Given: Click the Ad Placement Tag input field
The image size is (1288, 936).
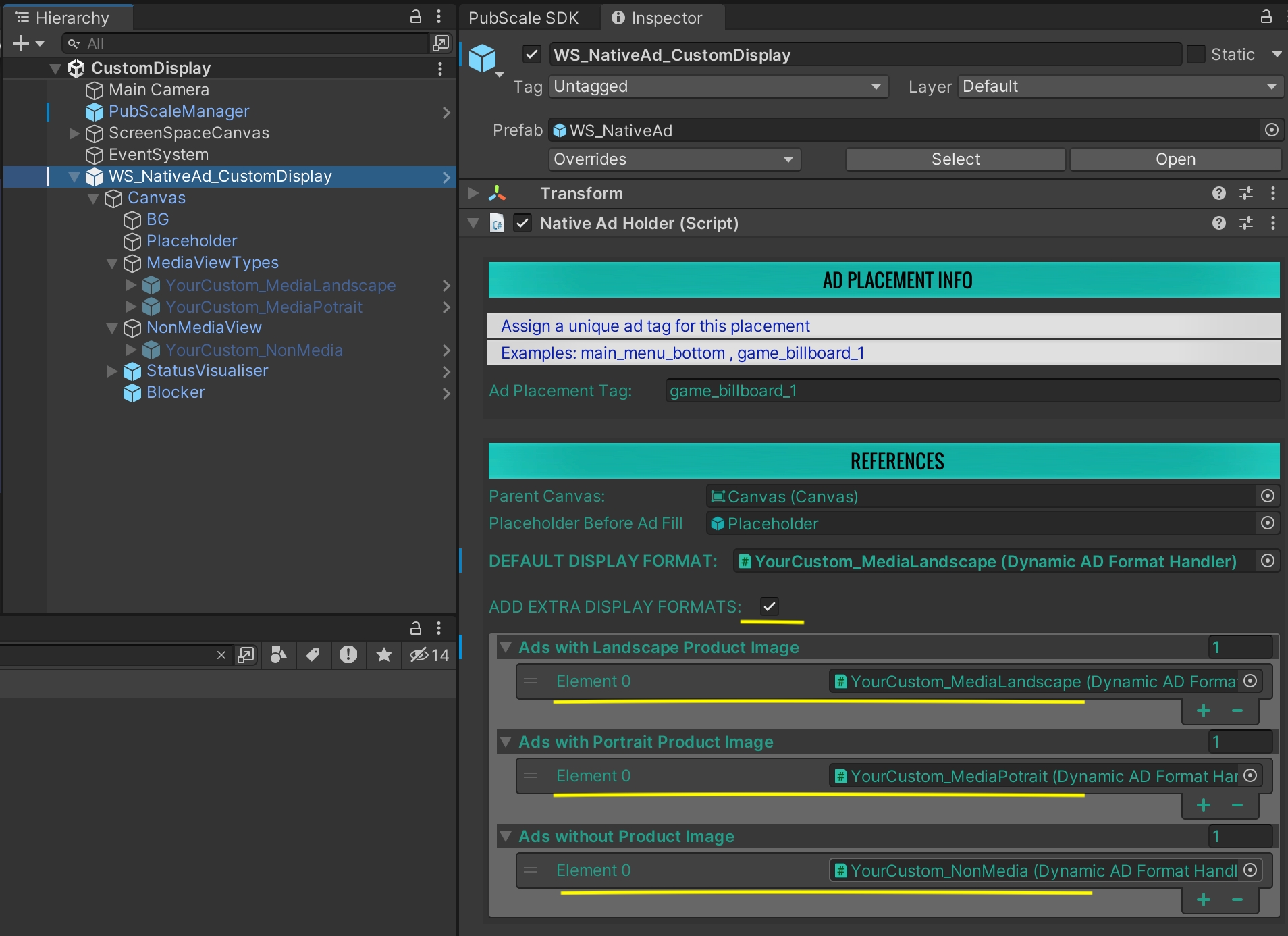Looking at the screenshot, I should tap(972, 391).
